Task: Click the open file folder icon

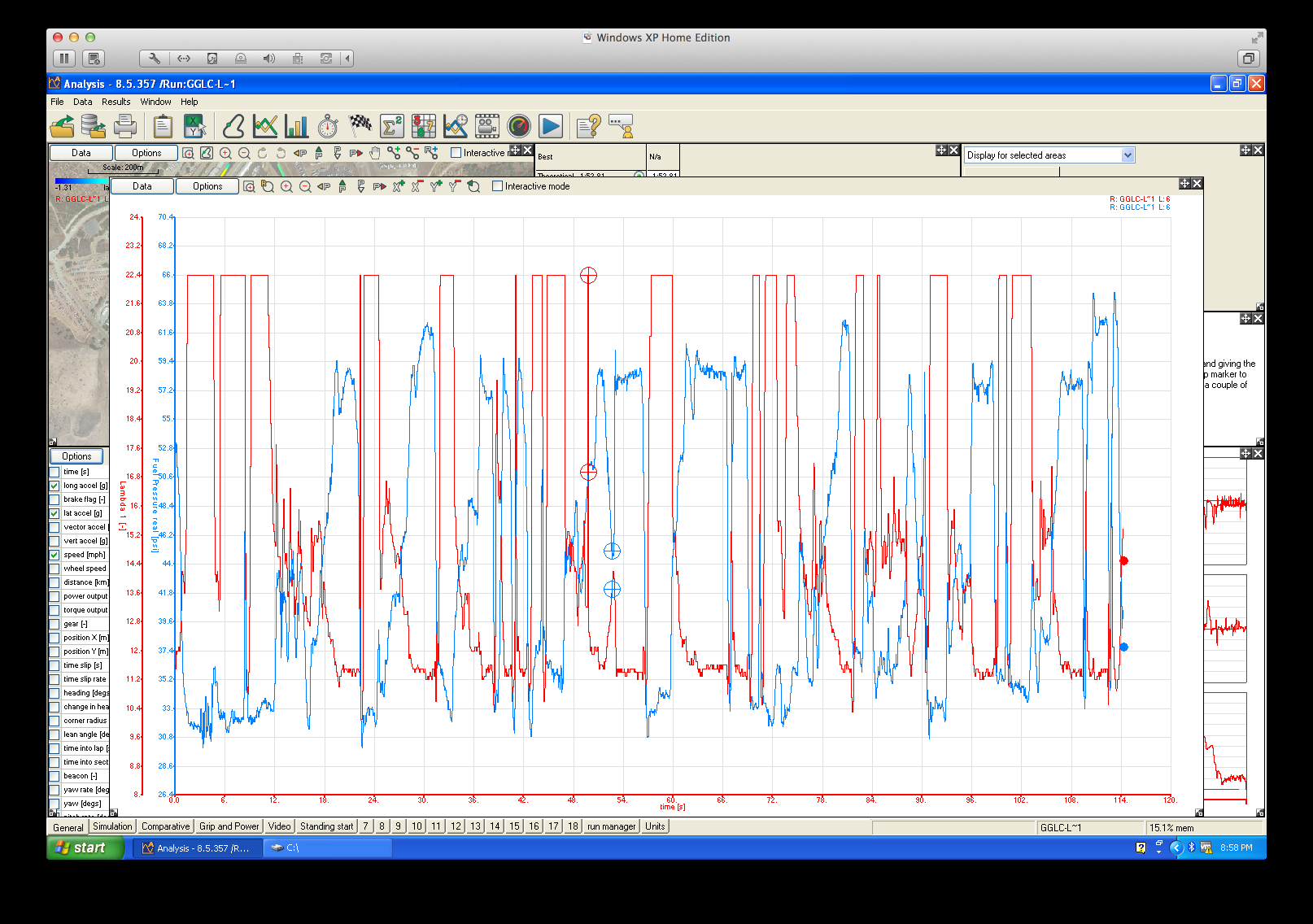Action: 63,126
